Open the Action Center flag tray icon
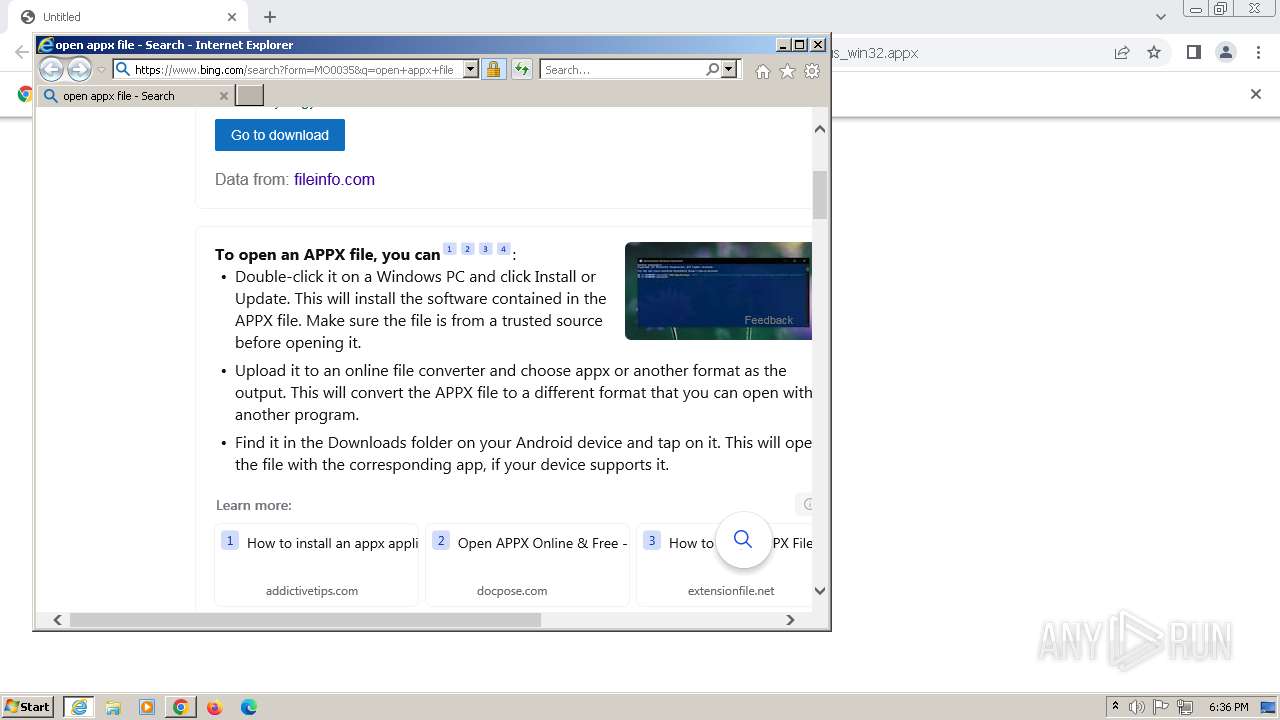1280x720 pixels. [1162, 707]
